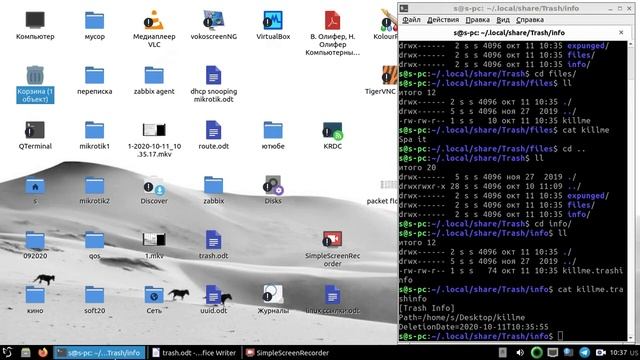Image resolution: width=640 pixels, height=360 pixels.
Task: Click terminal text DeletionDate=2020-10-11T10:35:55
Action: coord(473,327)
